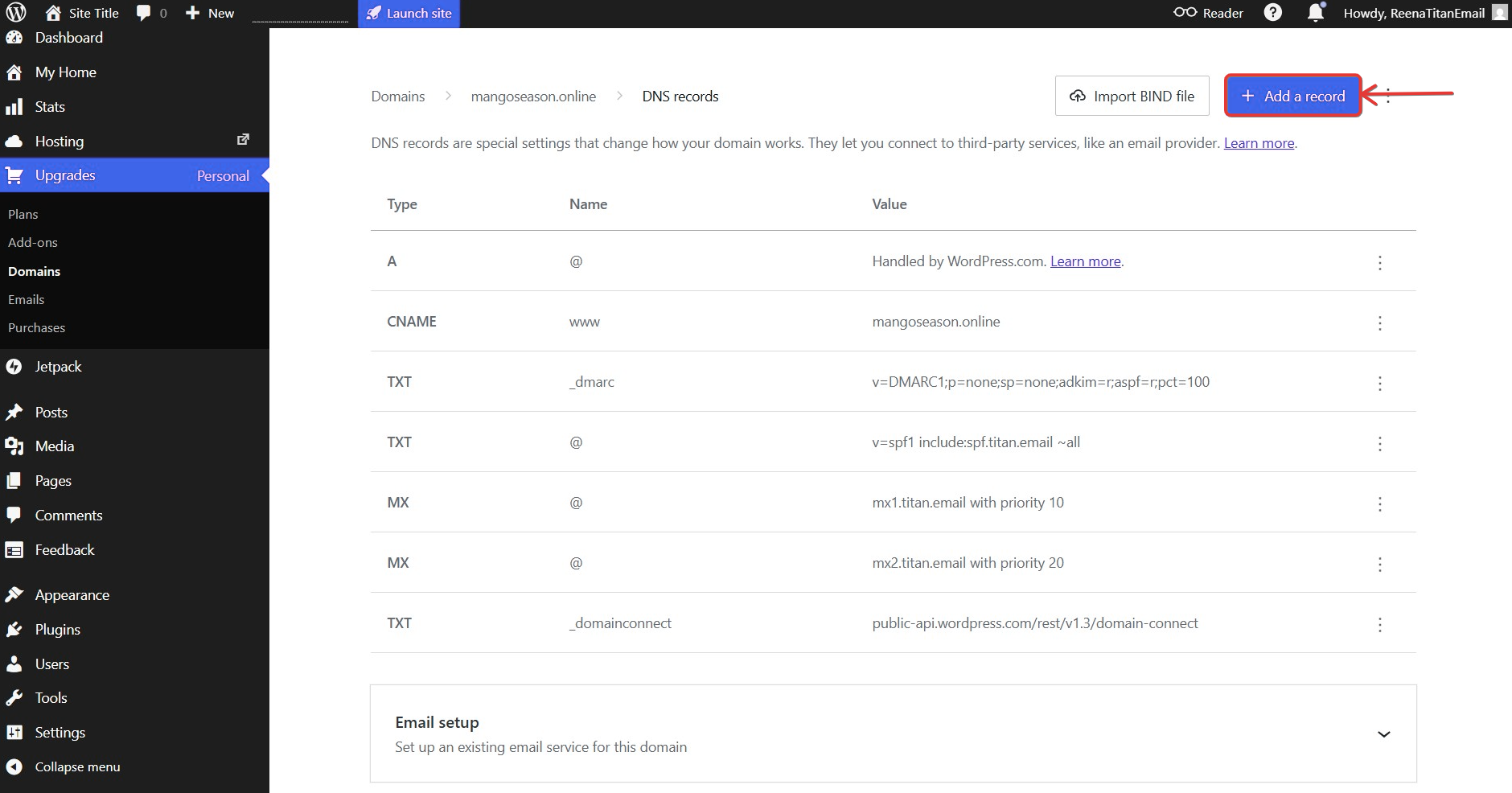The image size is (1512, 793).
Task: Click the v=spf1 include:spf.titan.email value
Action: [x=976, y=442]
